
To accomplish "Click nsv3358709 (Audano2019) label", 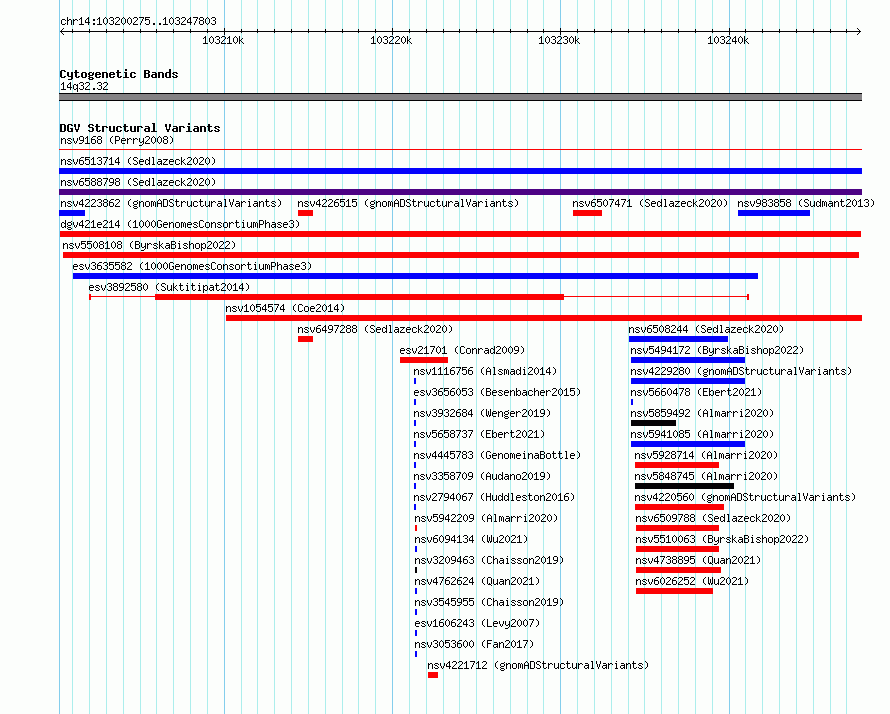I will coord(482,476).
